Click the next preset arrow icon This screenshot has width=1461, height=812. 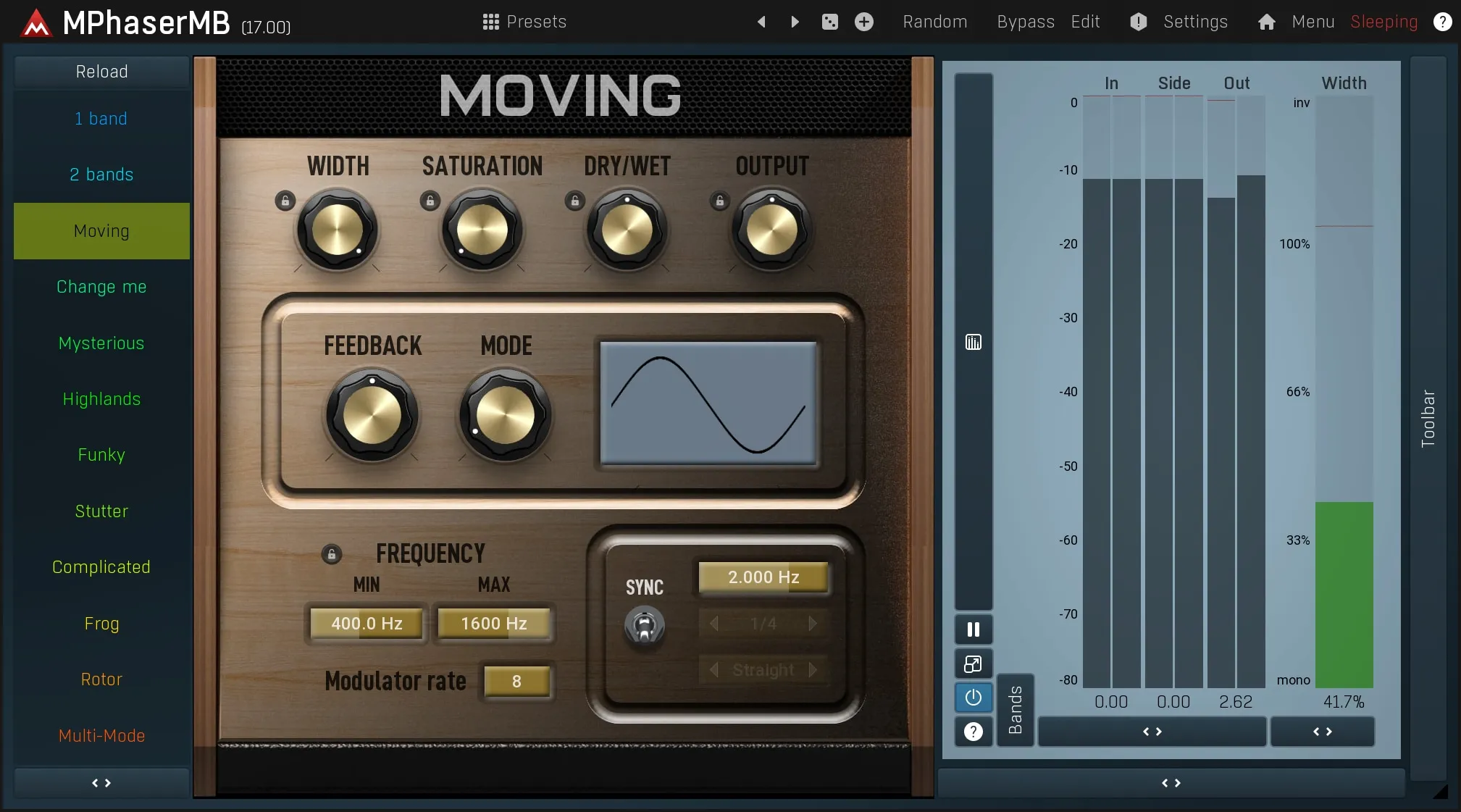pyautogui.click(x=795, y=22)
